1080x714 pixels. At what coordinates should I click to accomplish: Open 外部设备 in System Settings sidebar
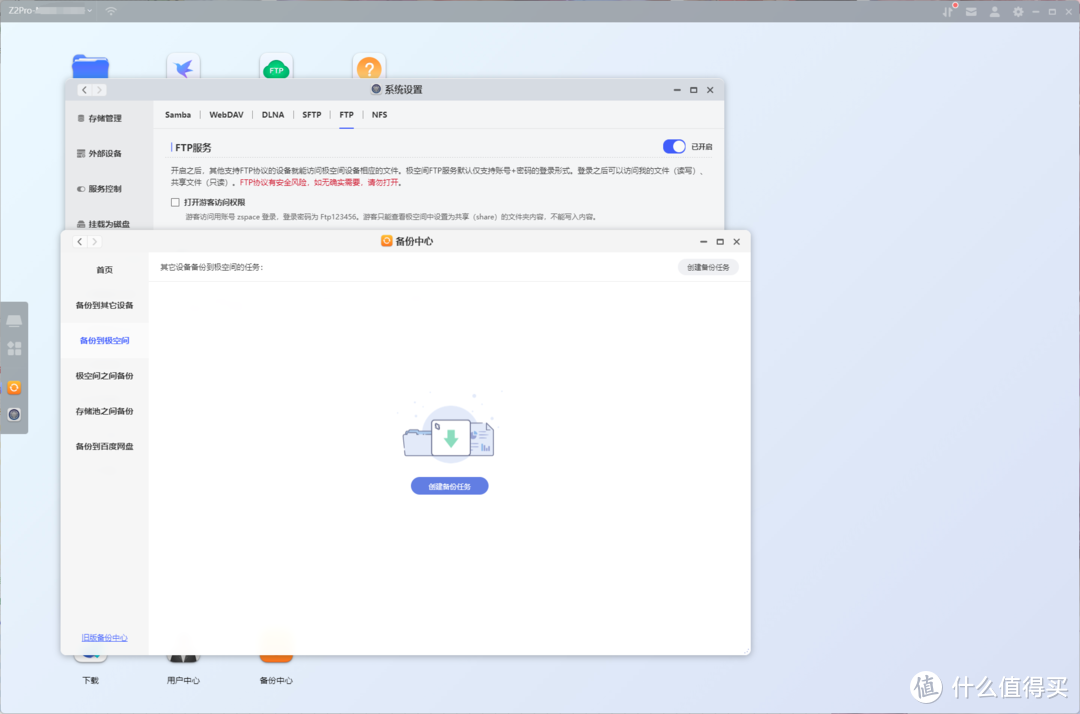99,154
